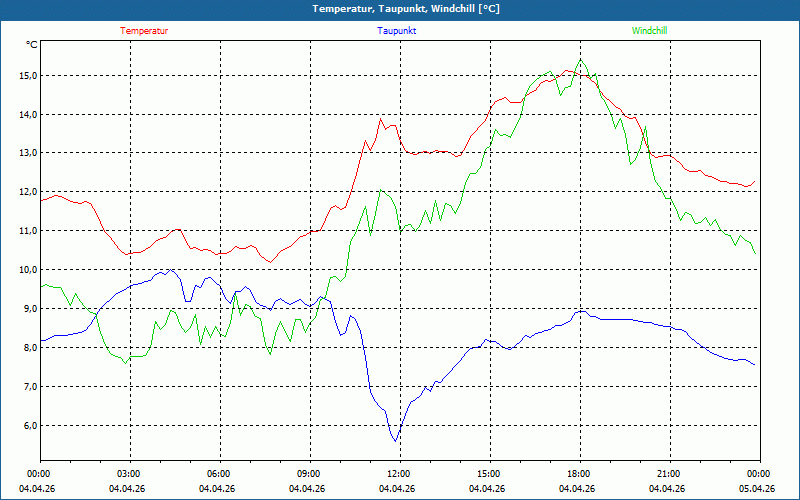Click the 12,0 y-axis value

click(28, 192)
